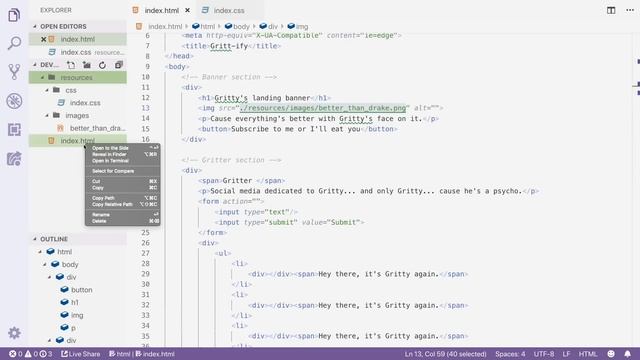Open index.css in Open Editors list

point(78,52)
